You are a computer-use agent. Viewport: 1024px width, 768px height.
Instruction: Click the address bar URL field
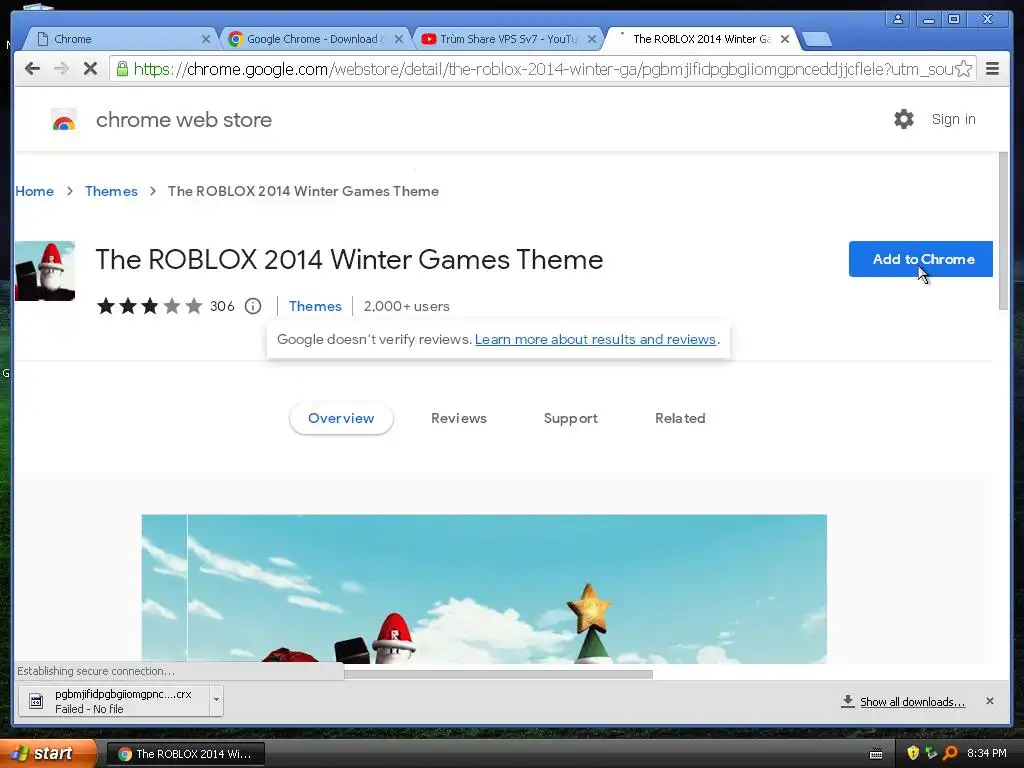click(542, 69)
